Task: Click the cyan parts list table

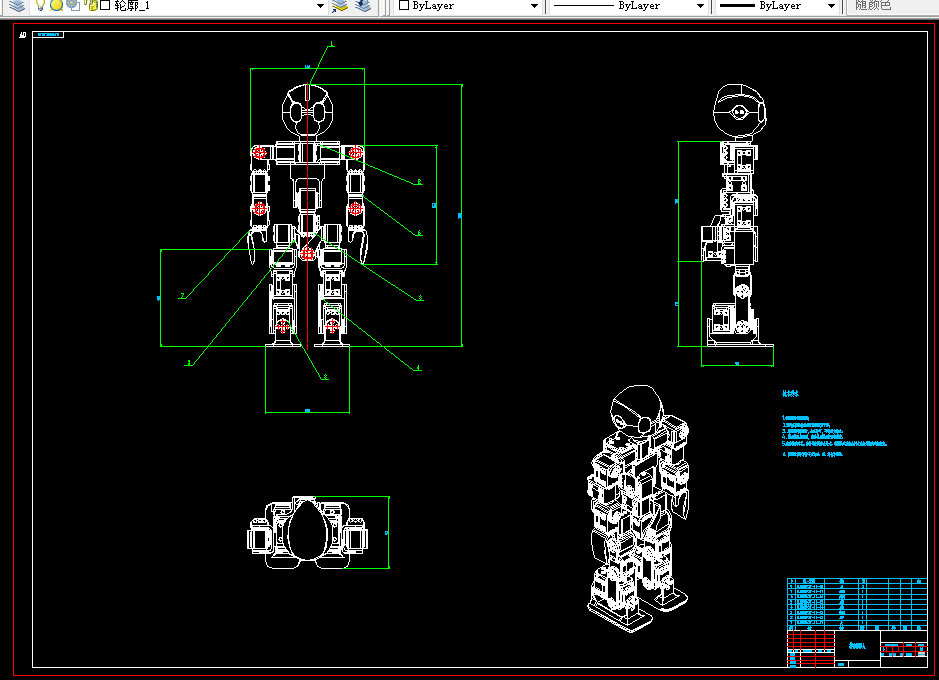Action: (857, 603)
